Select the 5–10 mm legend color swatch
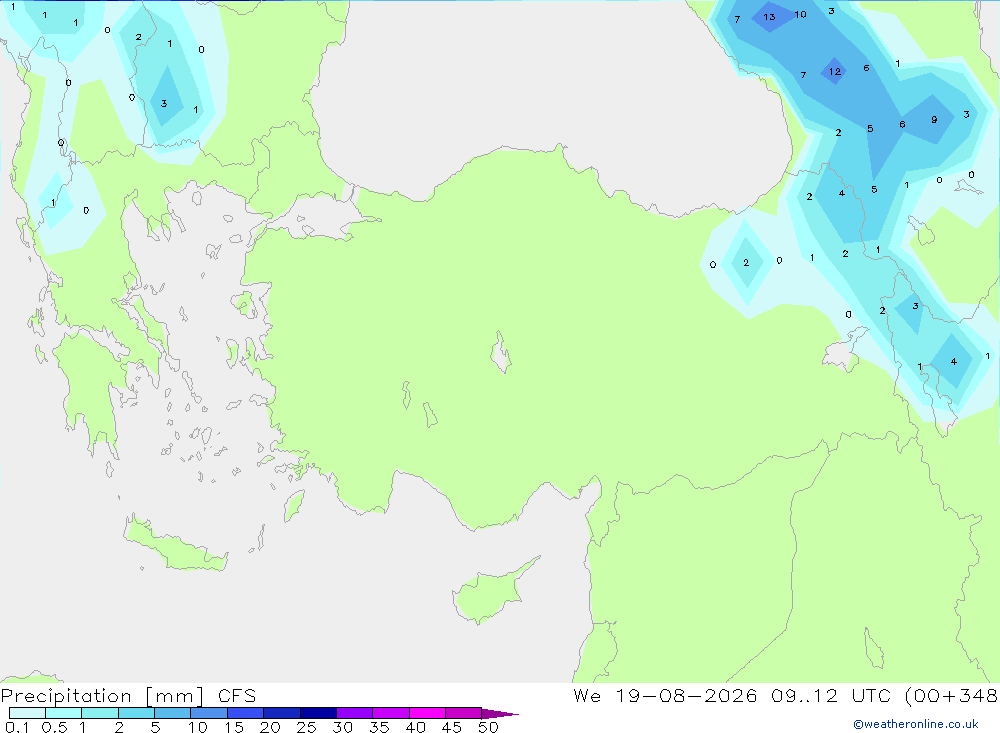1000x733 pixels. [x=173, y=713]
